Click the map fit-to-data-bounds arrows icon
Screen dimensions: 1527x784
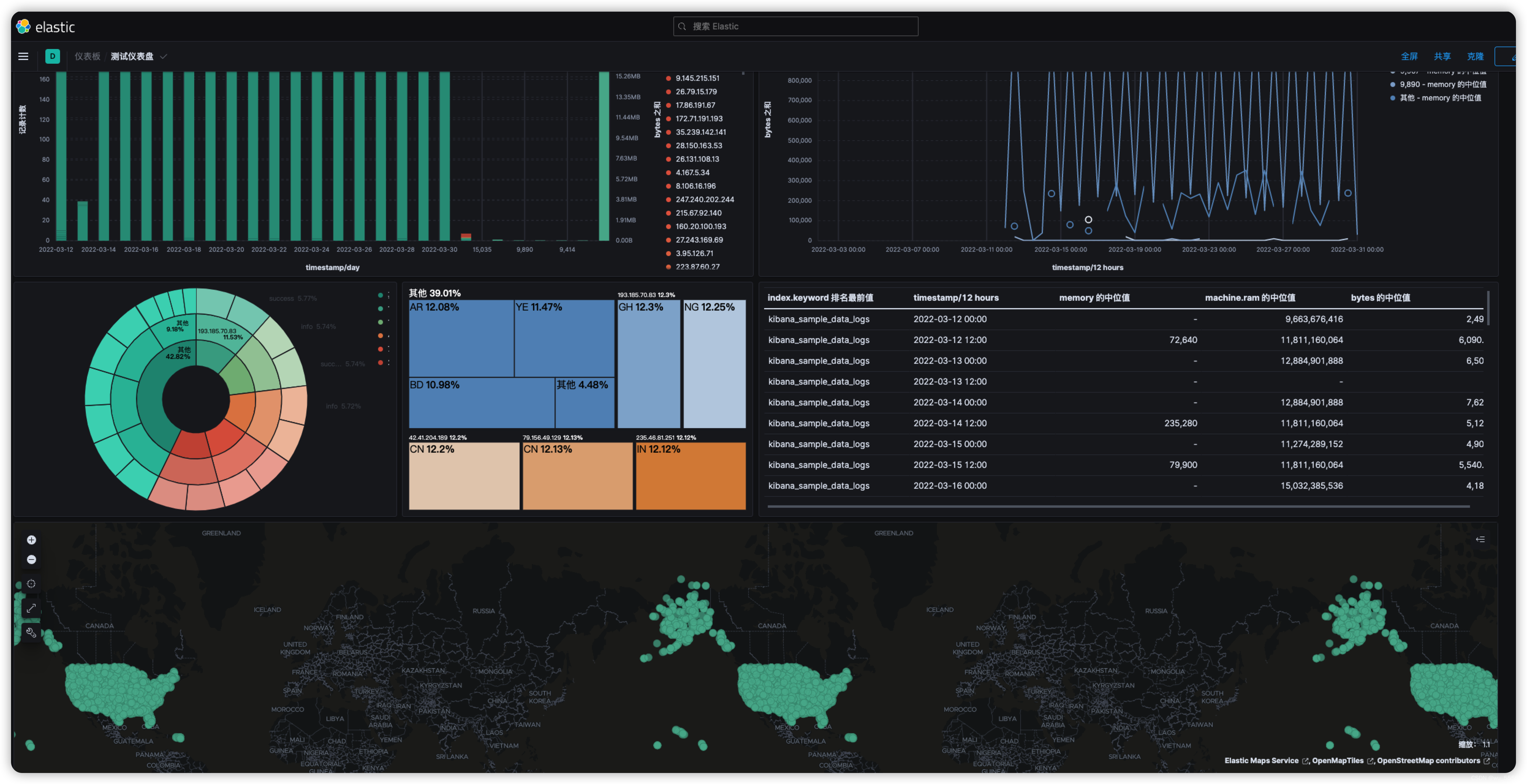(x=32, y=608)
